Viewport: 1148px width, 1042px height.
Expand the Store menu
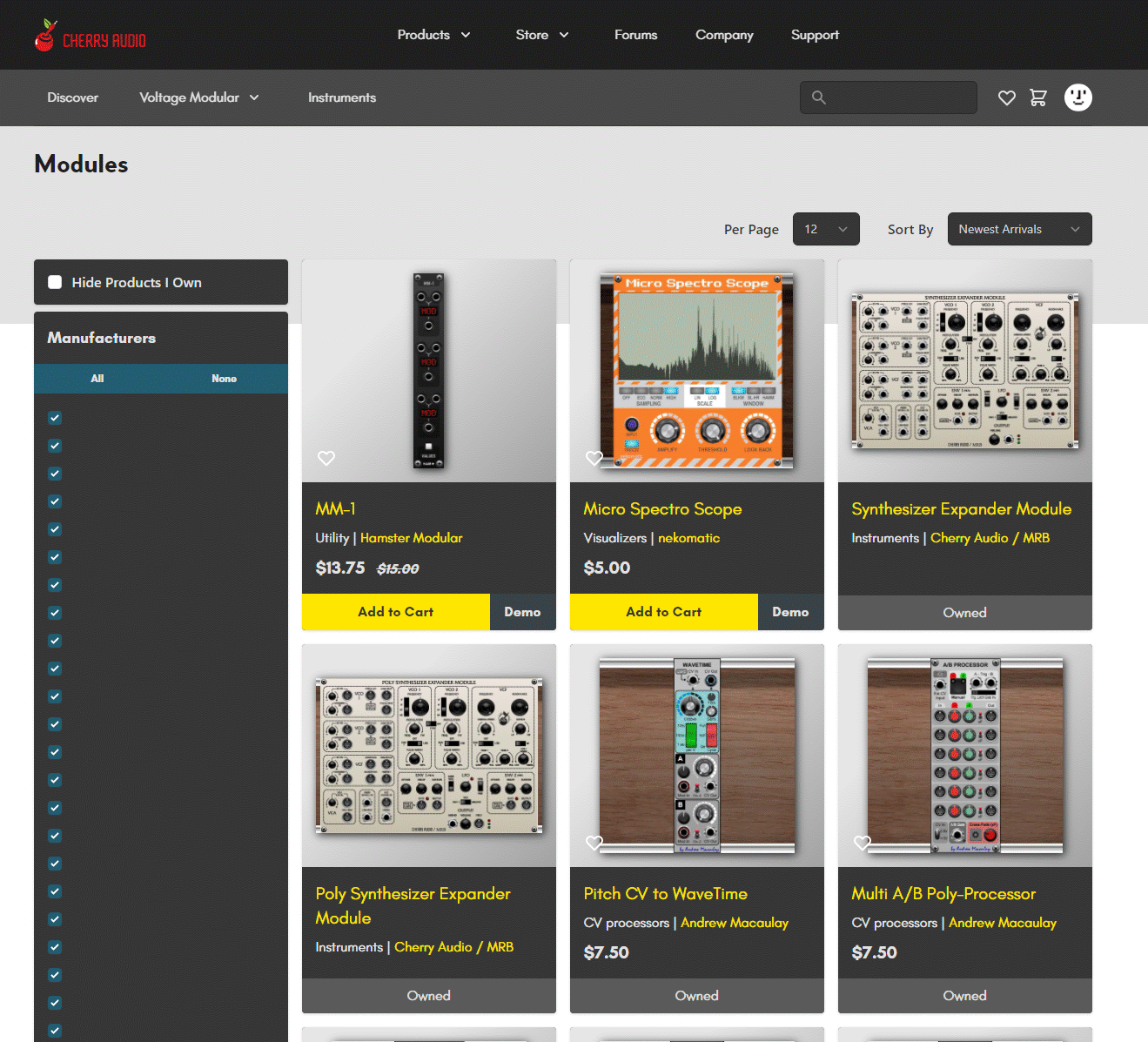pos(541,35)
